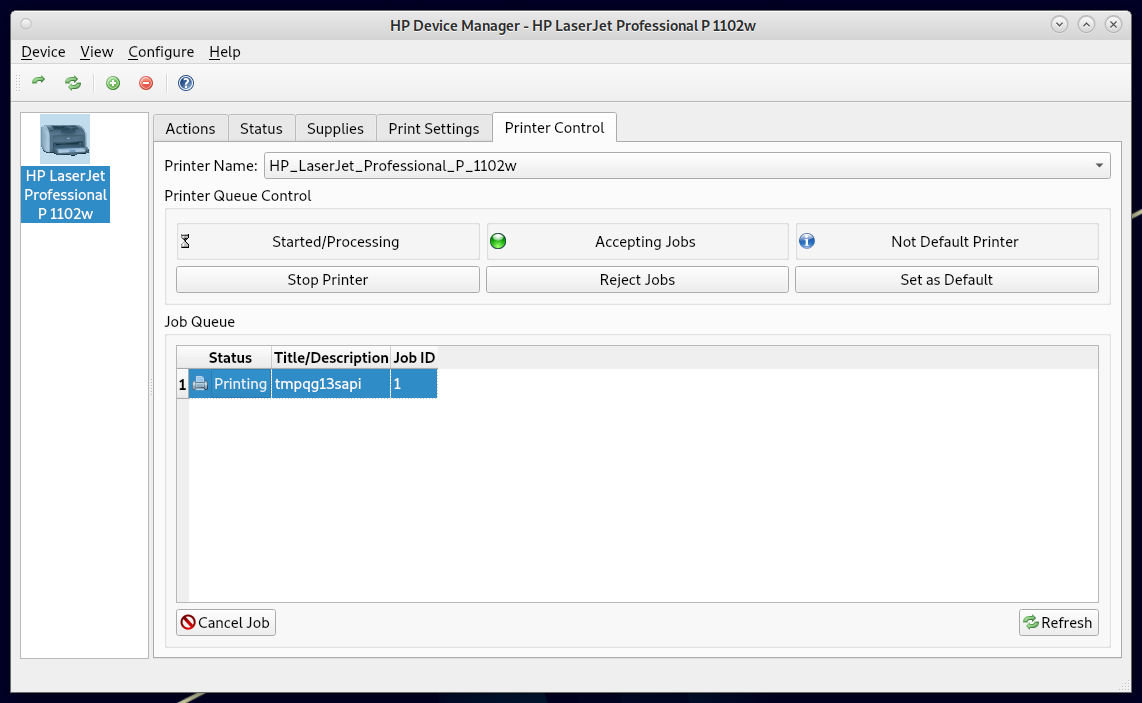Close the HP Device Manager window
This screenshot has height=703, width=1142.
pyautogui.click(x=1113, y=25)
